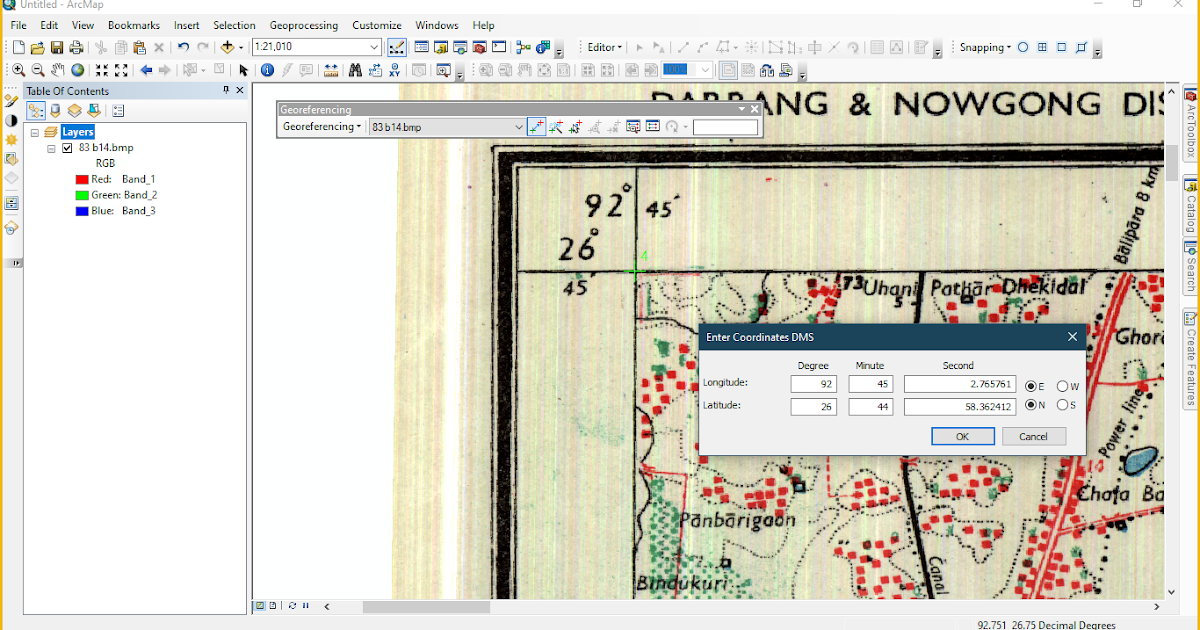Screen dimensions: 1200x630
Task: Select the Go to XY tool
Action: tap(395, 70)
